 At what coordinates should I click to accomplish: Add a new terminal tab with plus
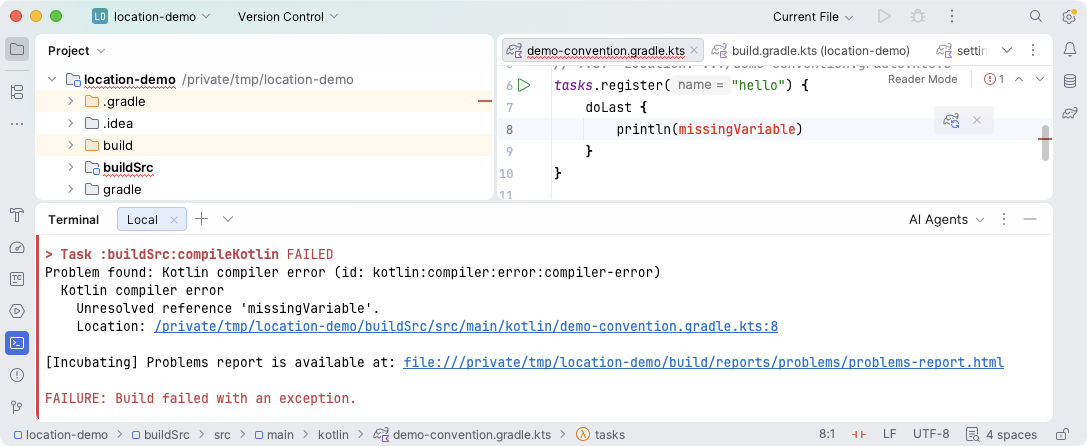tap(202, 219)
